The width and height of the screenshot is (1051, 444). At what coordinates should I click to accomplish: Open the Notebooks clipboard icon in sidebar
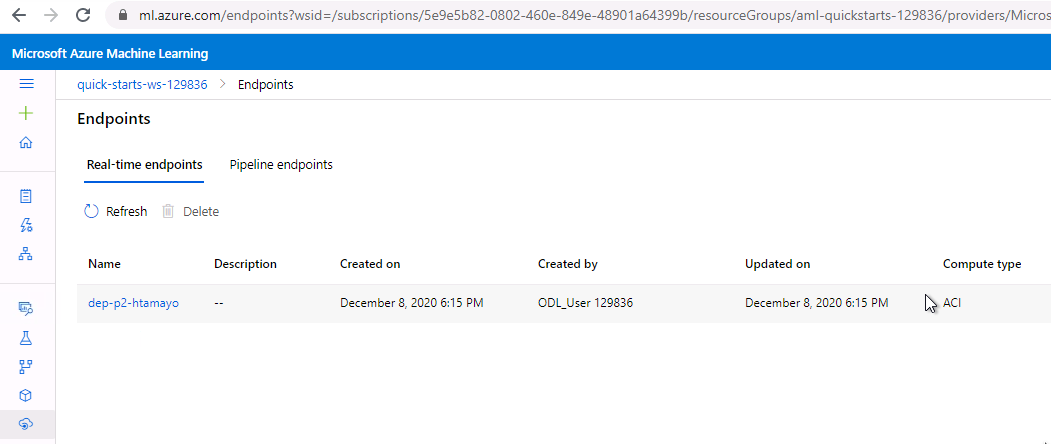click(26, 196)
